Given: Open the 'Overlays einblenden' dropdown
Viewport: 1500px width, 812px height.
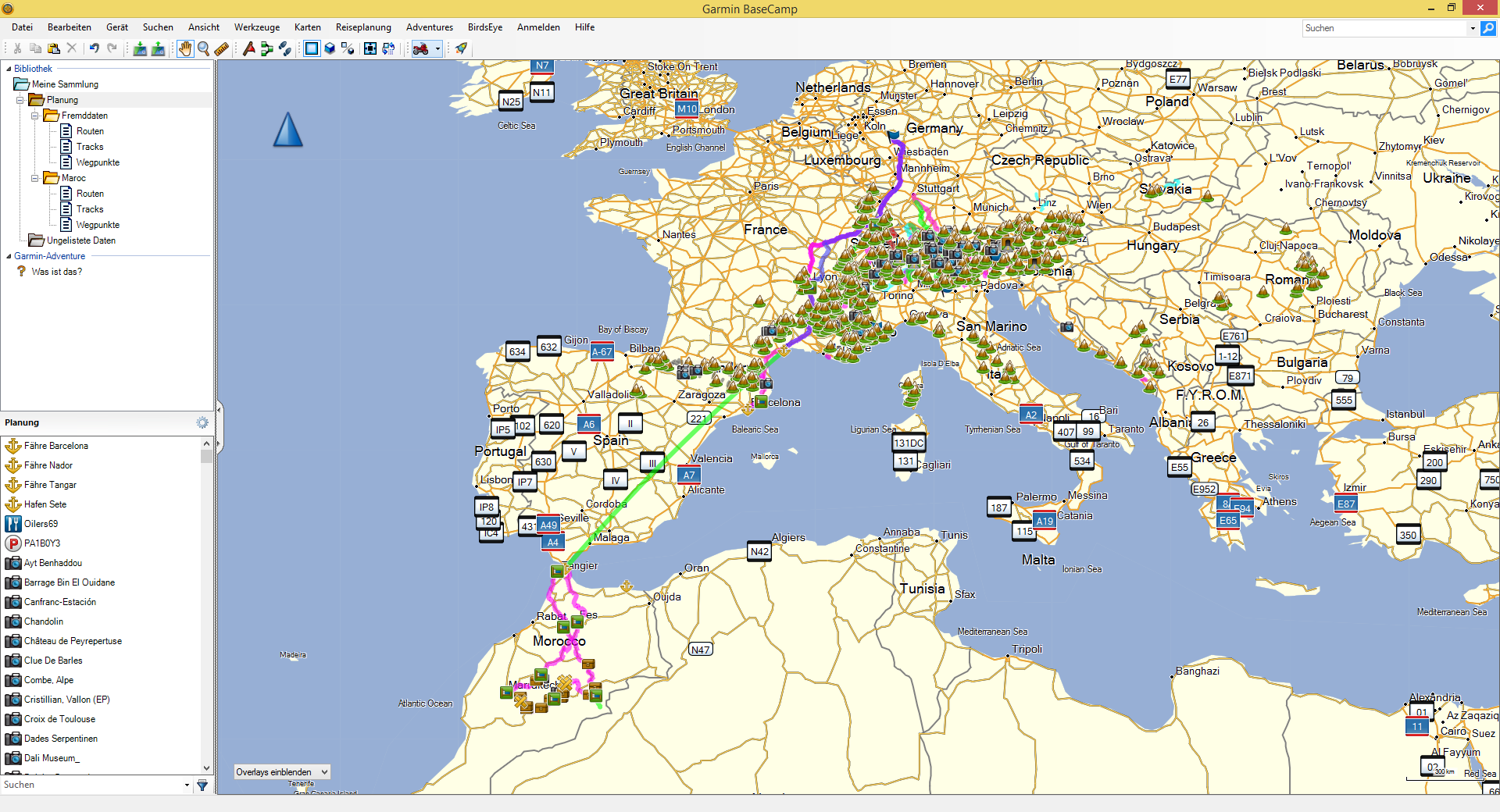Looking at the screenshot, I should [282, 771].
